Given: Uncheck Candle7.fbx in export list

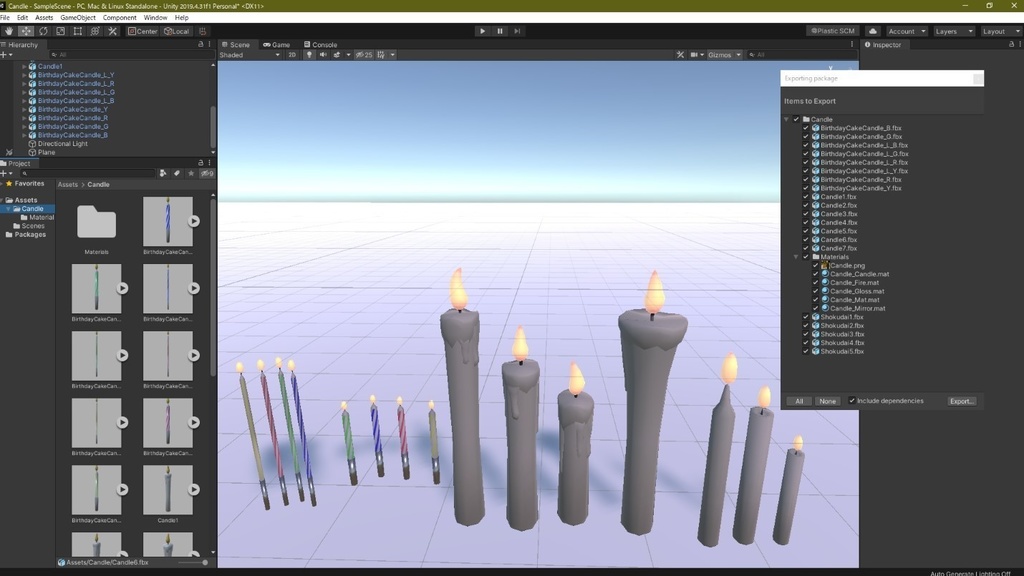Looking at the screenshot, I should point(806,248).
